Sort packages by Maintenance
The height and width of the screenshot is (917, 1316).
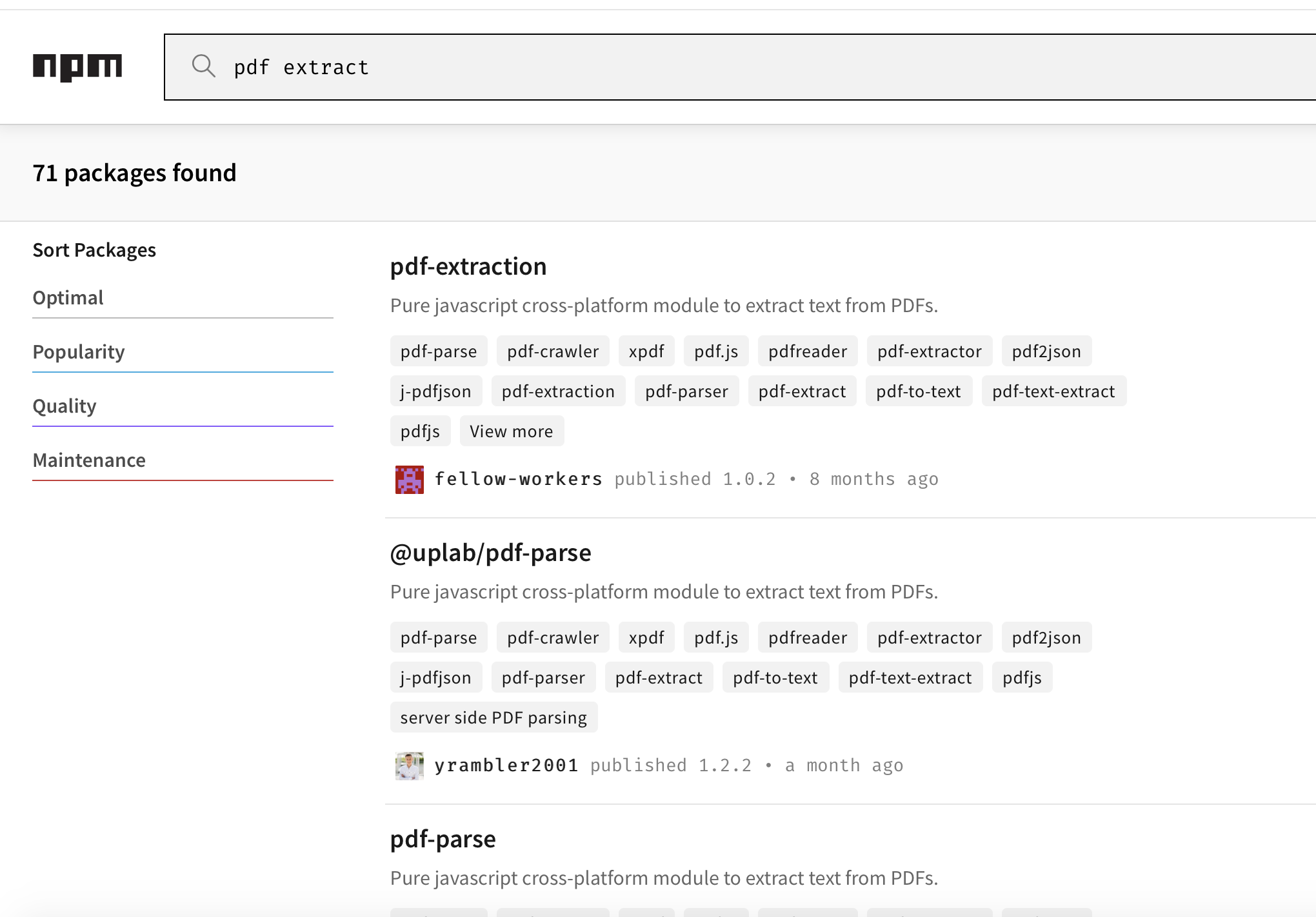(89, 460)
